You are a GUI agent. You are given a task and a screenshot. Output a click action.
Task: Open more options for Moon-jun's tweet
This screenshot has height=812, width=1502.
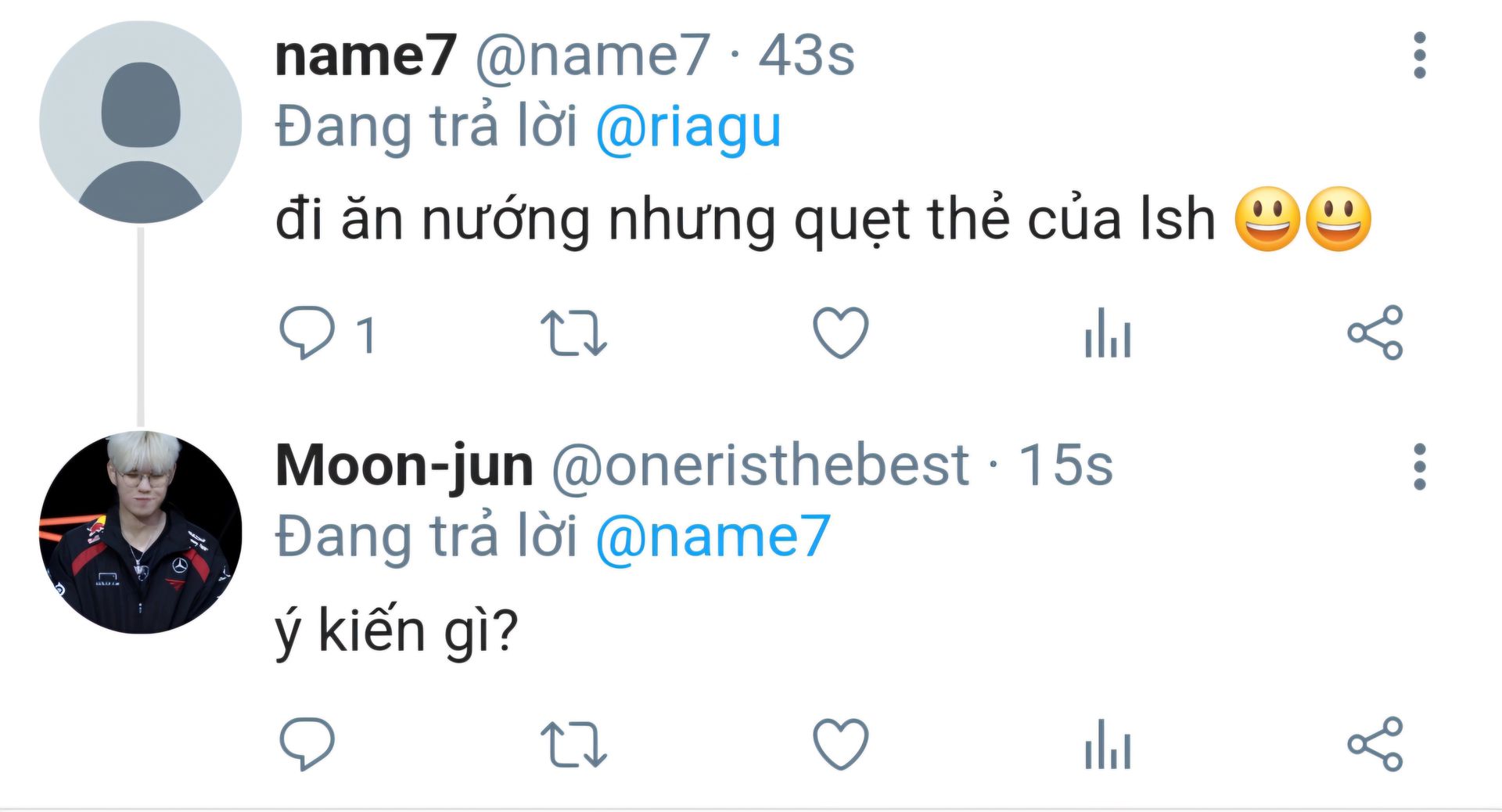pos(1420,467)
